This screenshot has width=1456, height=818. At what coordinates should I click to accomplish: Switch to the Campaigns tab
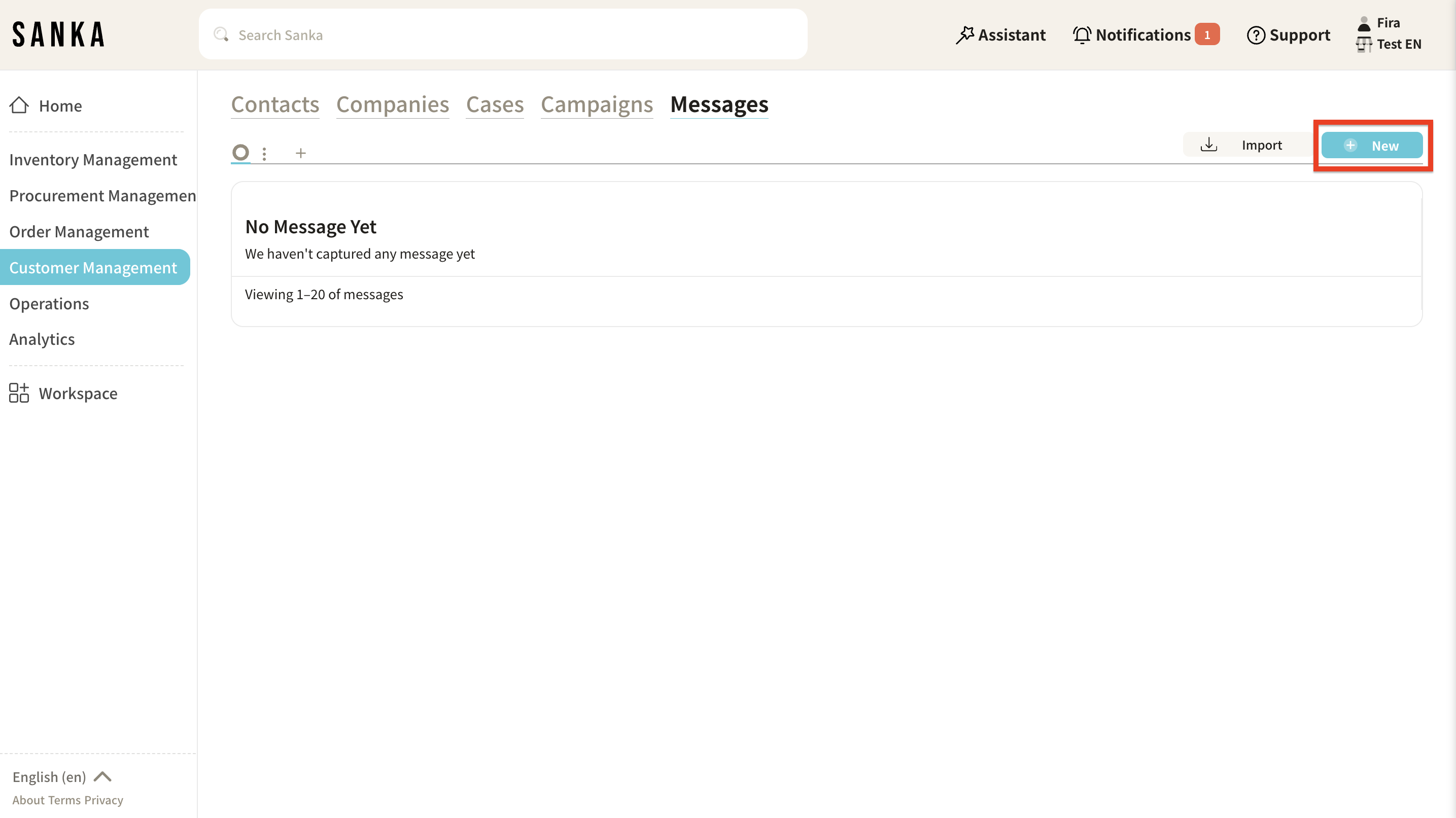pyautogui.click(x=596, y=105)
